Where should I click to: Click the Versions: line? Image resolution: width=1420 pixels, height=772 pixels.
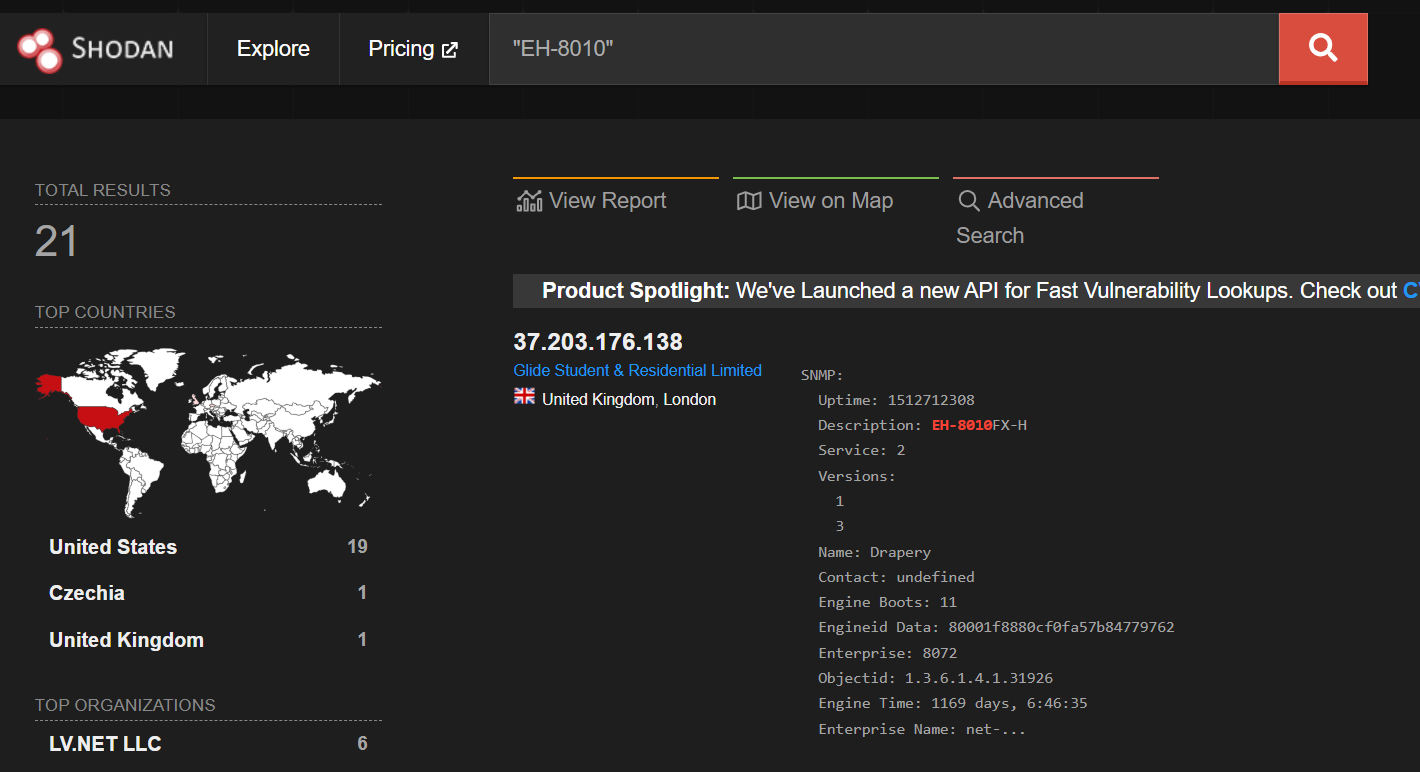[857, 476]
